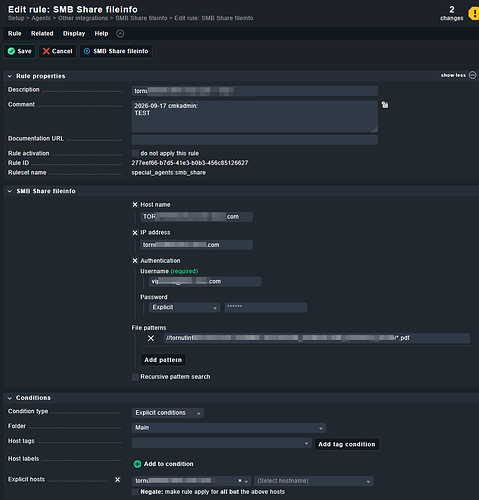The image size is (479, 500).
Task: Click into the IP address input
Action: (196, 245)
